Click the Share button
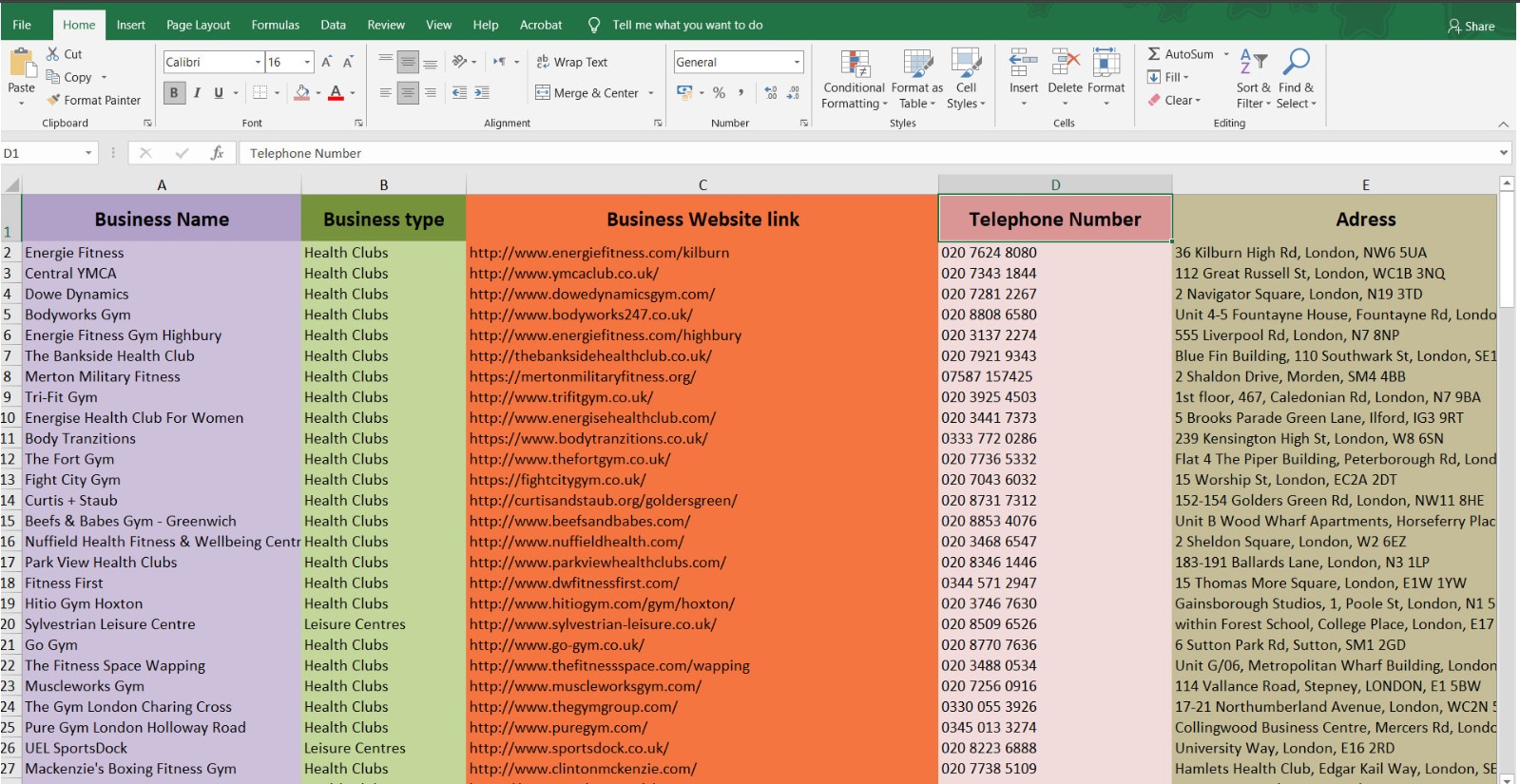 click(x=1471, y=26)
